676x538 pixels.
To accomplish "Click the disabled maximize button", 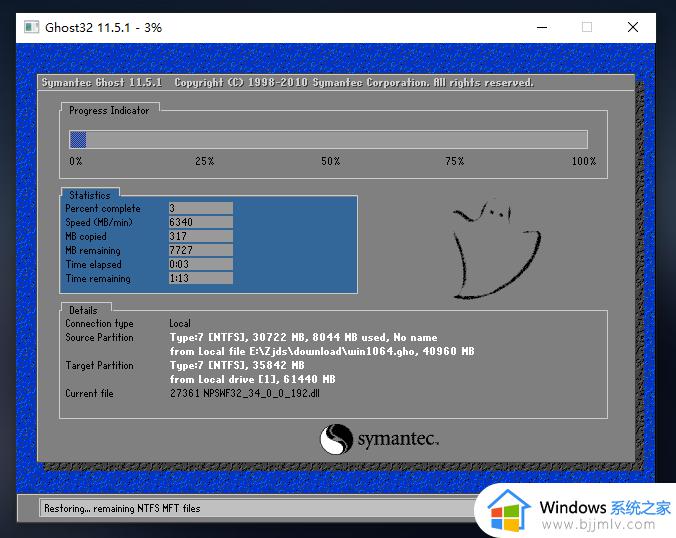I will [587, 27].
